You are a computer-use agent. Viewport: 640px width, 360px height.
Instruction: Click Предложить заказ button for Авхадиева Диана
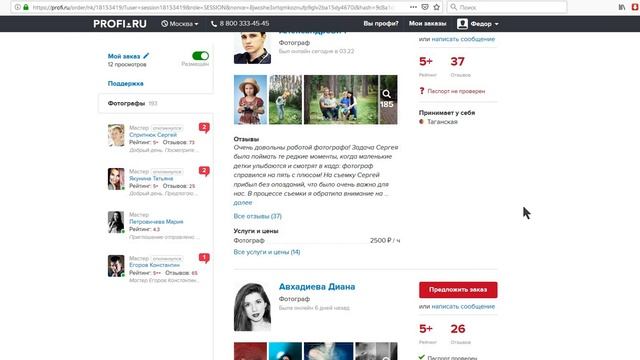[458, 289]
